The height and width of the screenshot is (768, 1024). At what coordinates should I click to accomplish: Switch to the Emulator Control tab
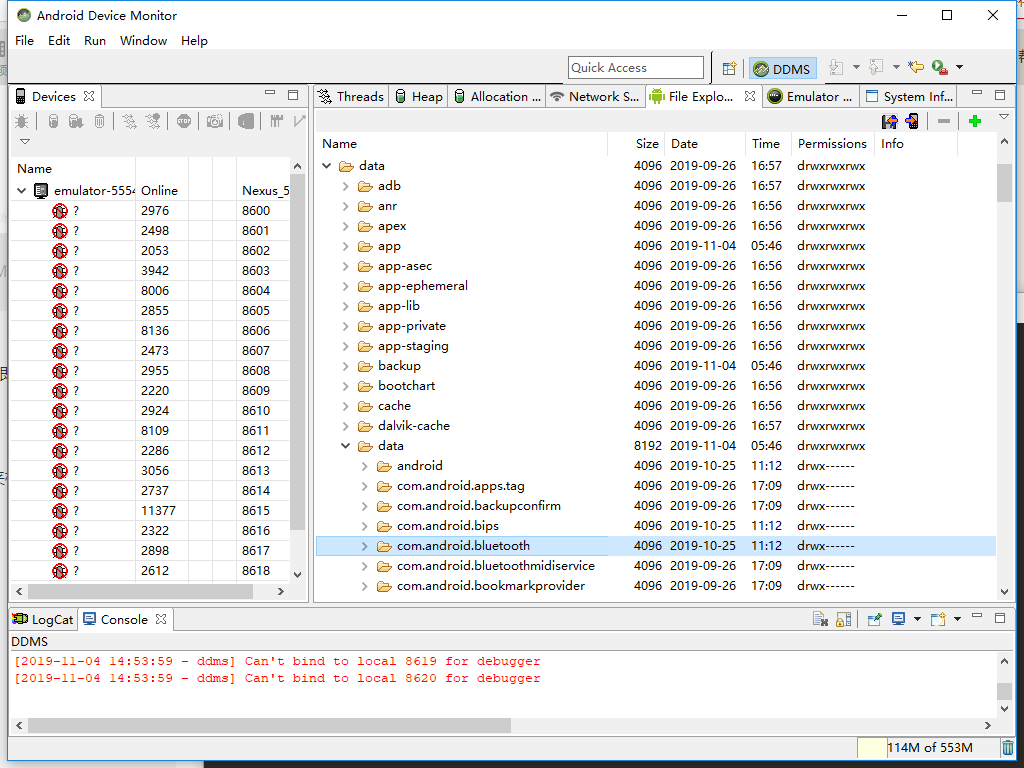pyautogui.click(x=810, y=97)
